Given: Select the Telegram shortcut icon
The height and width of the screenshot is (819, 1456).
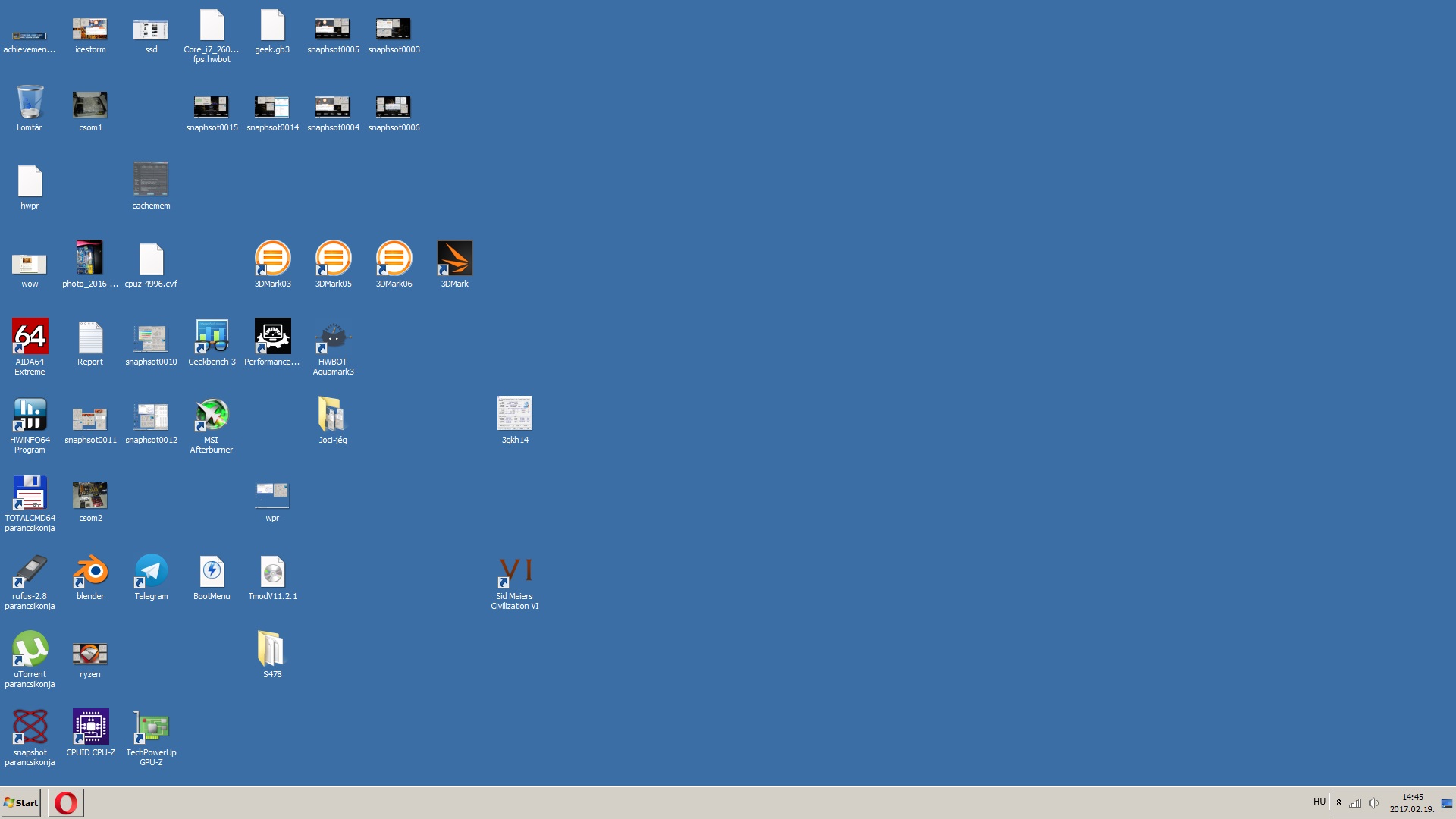Looking at the screenshot, I should coord(151,571).
